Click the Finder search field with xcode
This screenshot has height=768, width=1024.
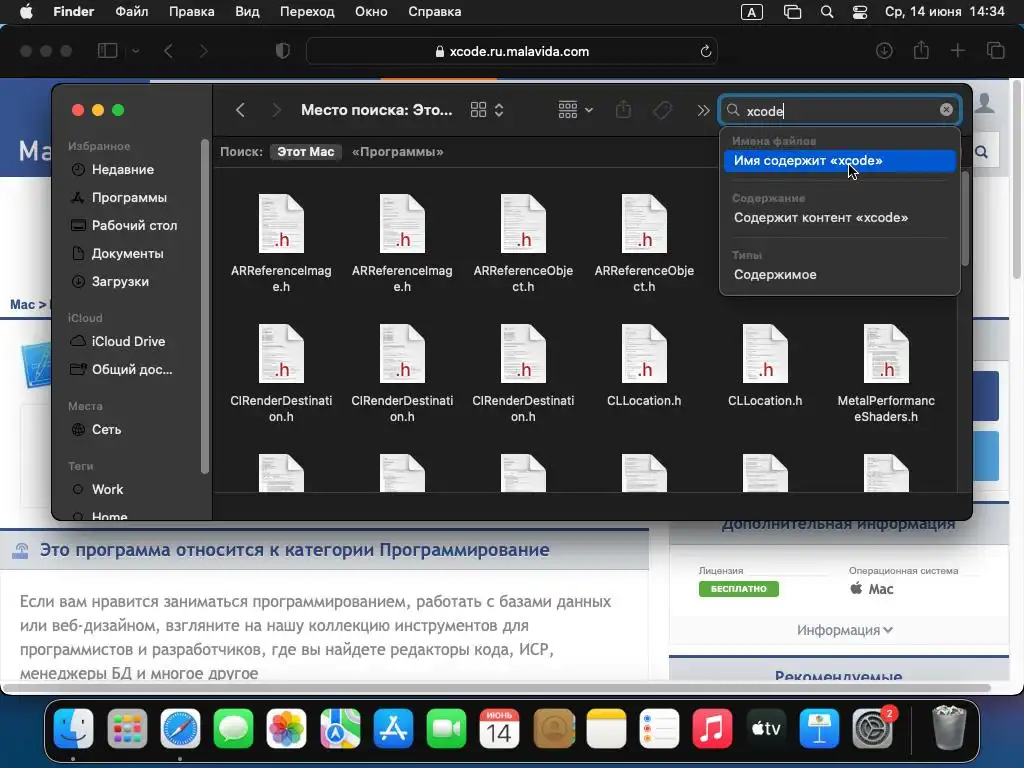(840, 110)
